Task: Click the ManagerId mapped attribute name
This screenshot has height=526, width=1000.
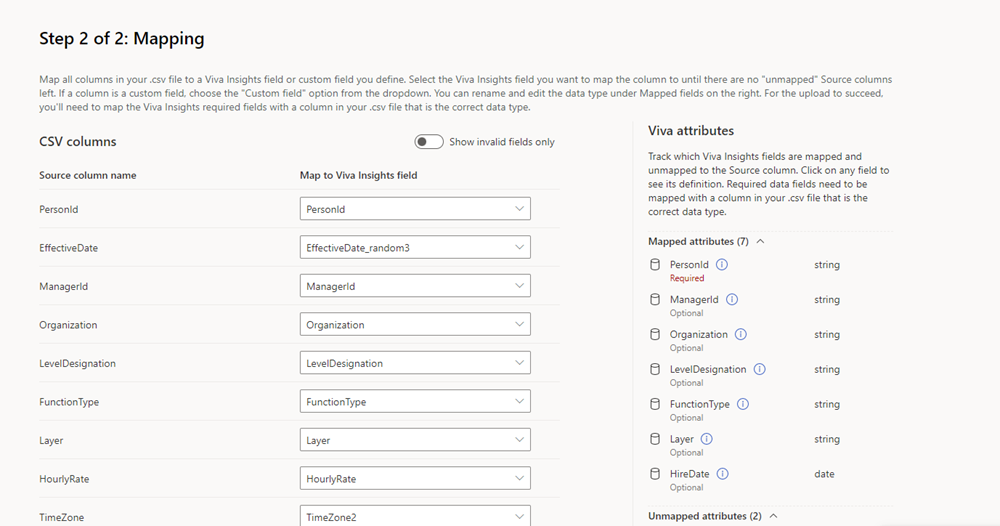Action: point(694,300)
